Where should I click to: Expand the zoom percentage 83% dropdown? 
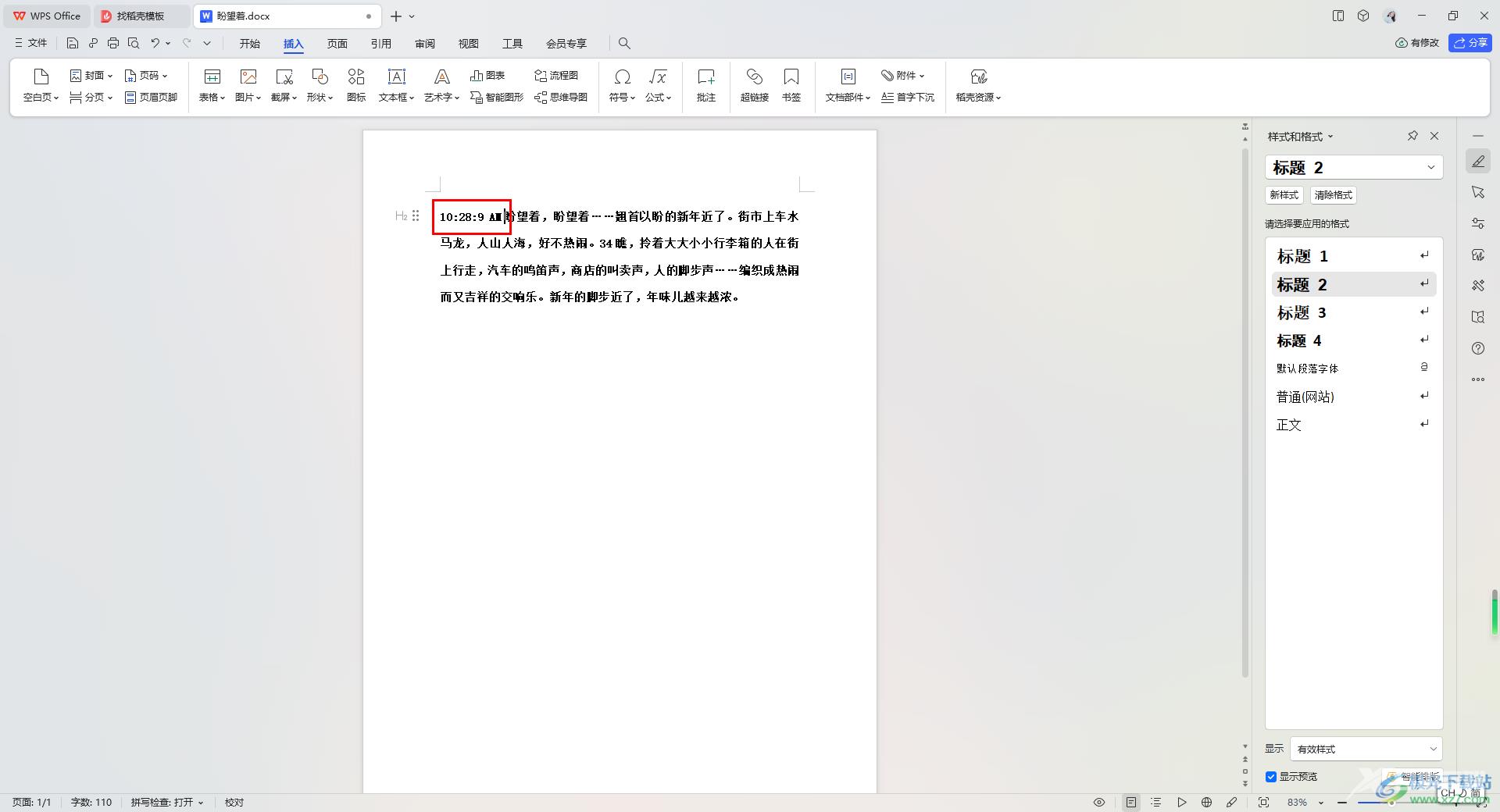pos(1321,803)
